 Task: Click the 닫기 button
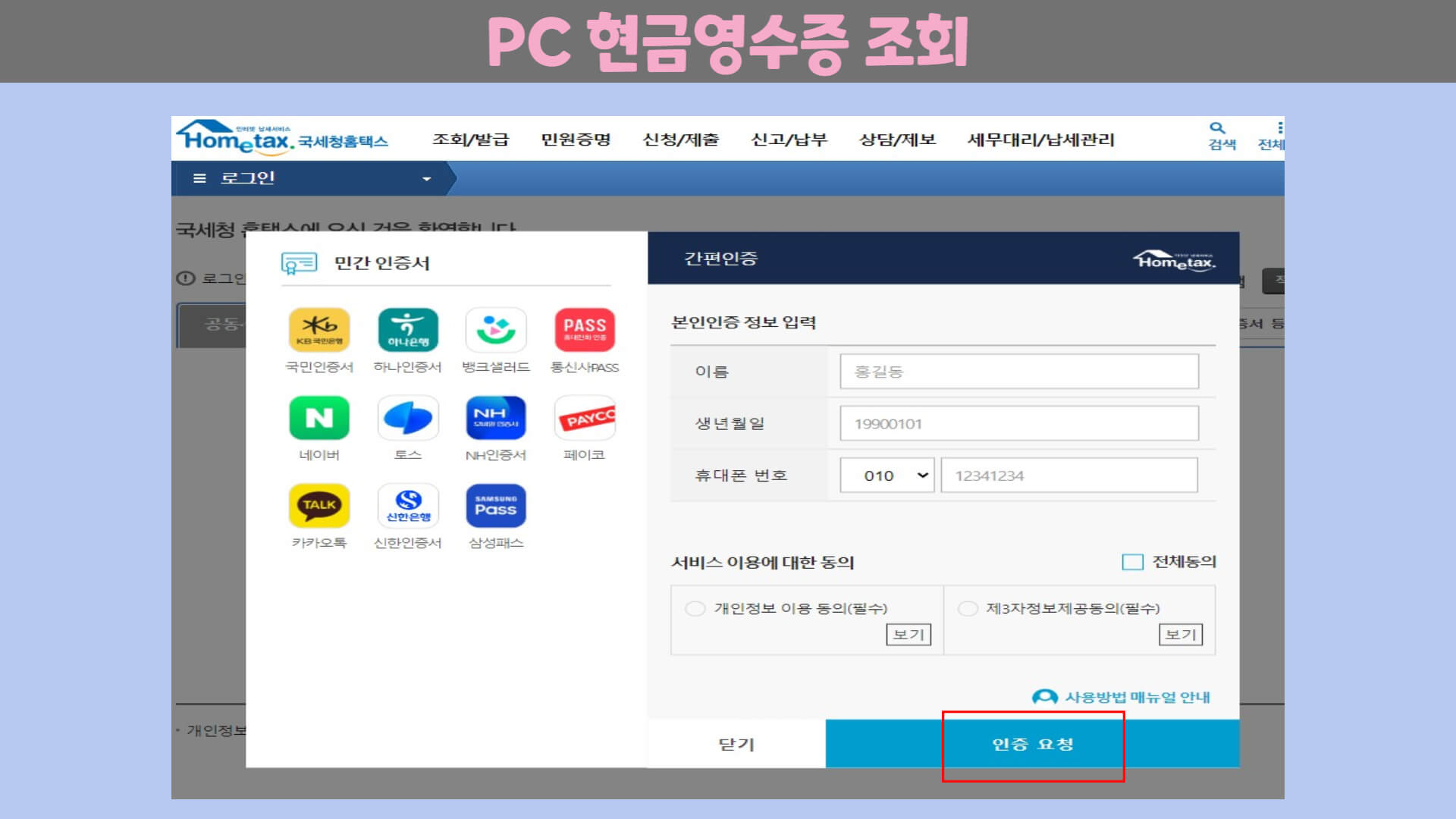tap(736, 744)
